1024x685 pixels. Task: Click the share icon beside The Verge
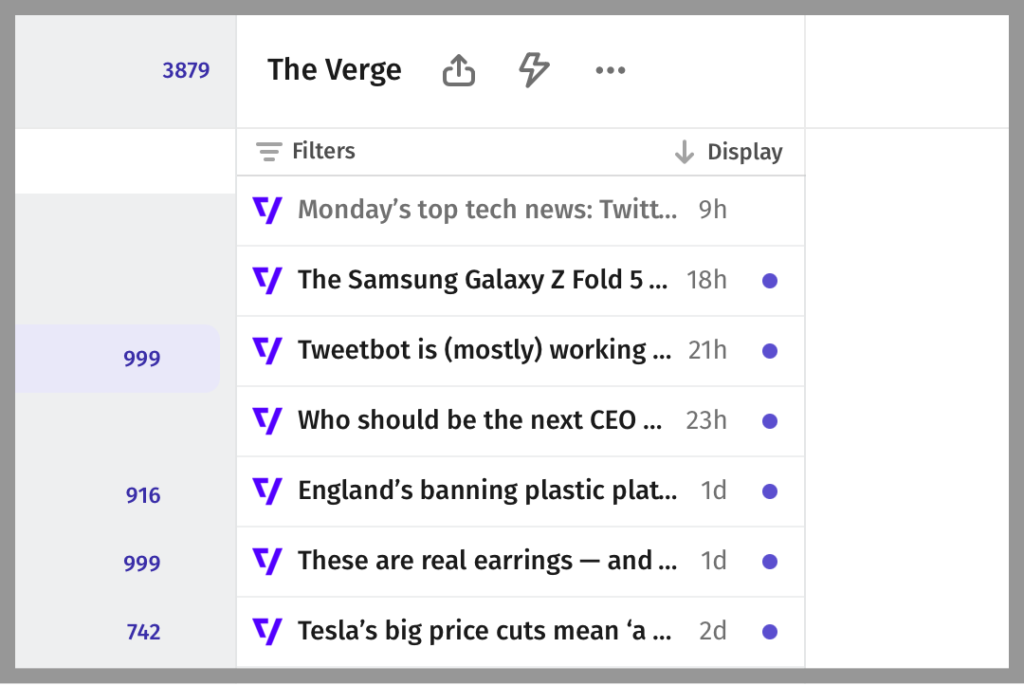458,70
